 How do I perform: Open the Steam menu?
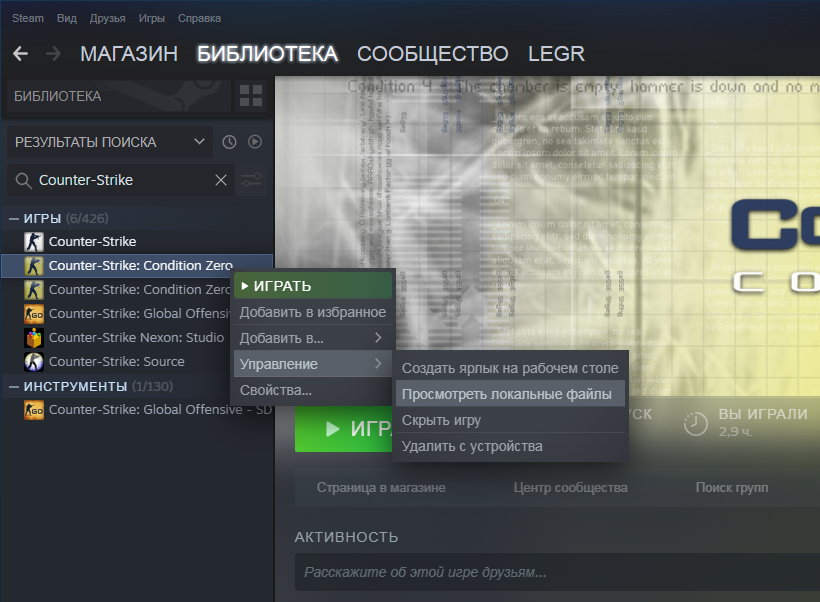(28, 18)
